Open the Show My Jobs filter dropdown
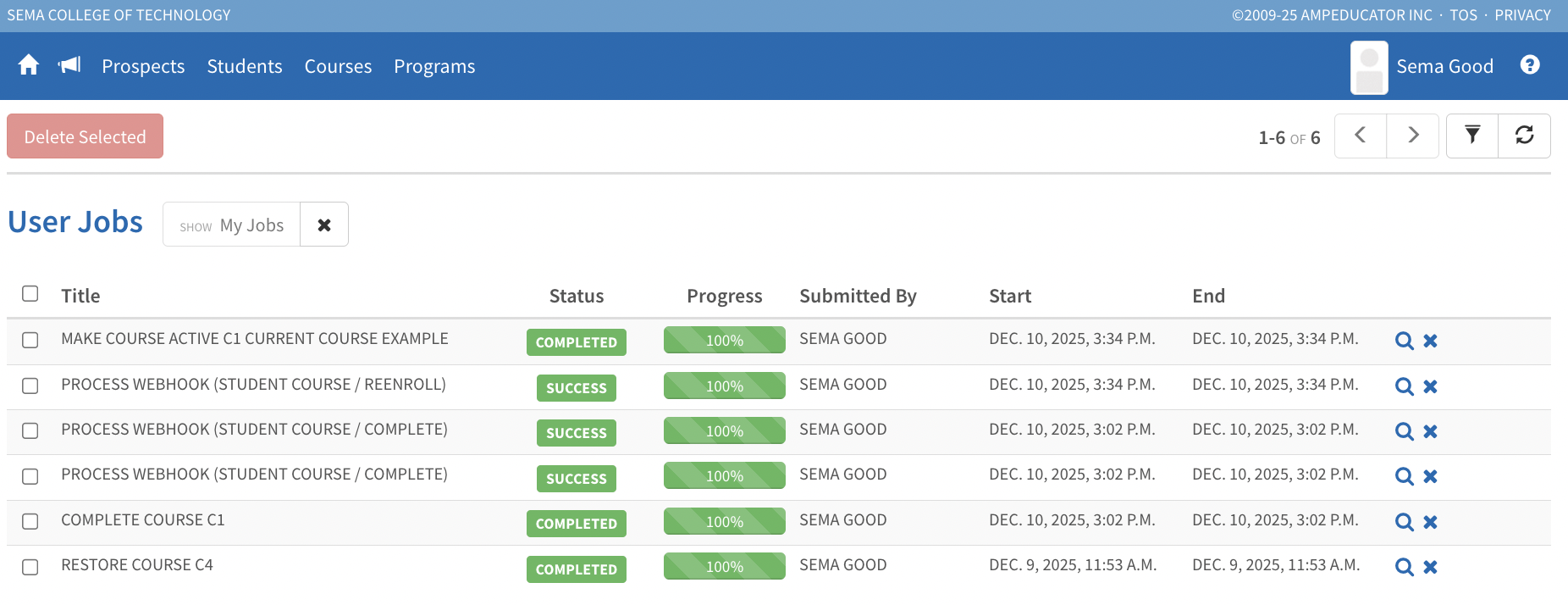Viewport: 1568px width, 605px height. point(232,225)
